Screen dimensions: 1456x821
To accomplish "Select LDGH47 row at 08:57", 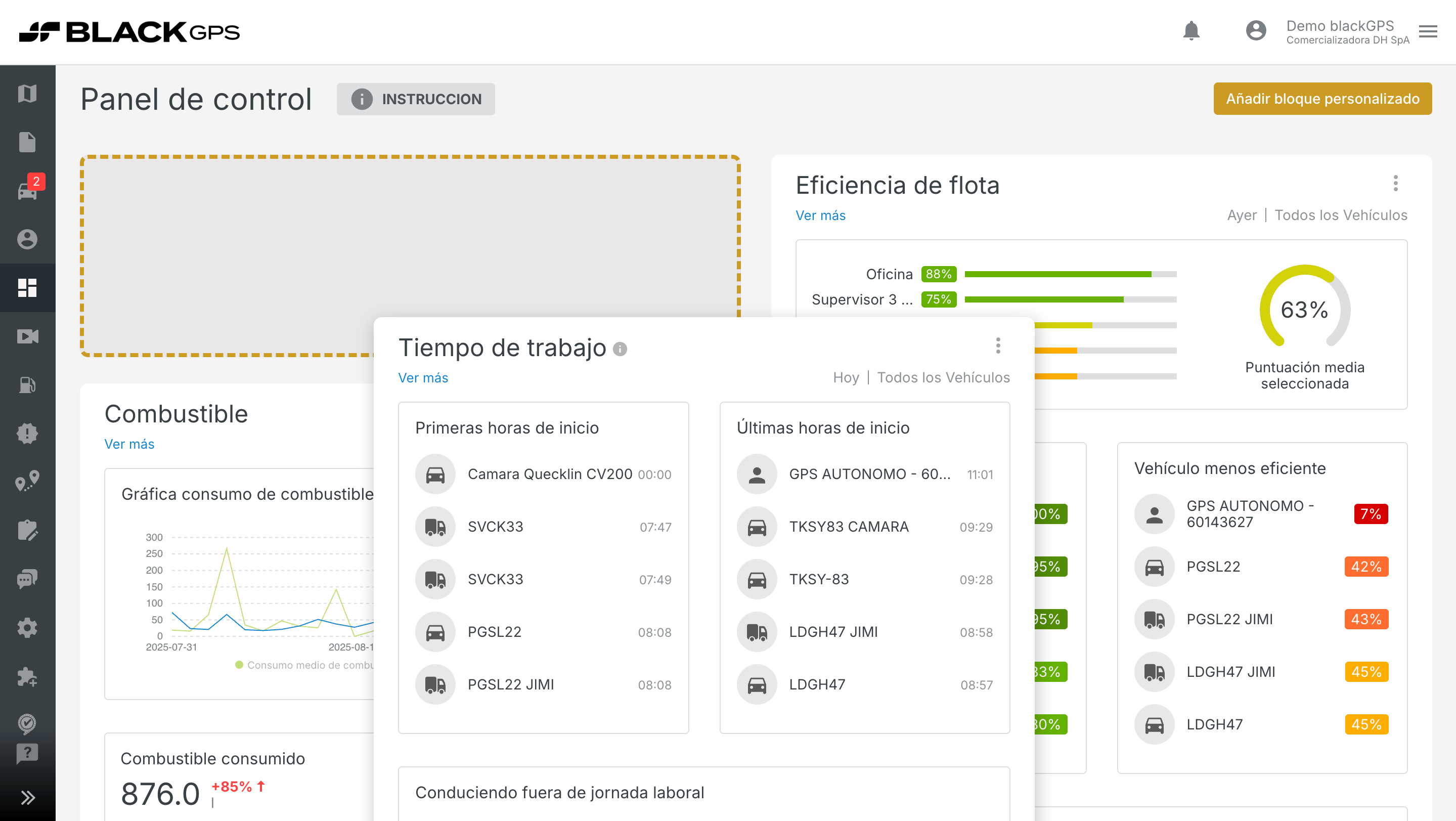I will coord(865,685).
